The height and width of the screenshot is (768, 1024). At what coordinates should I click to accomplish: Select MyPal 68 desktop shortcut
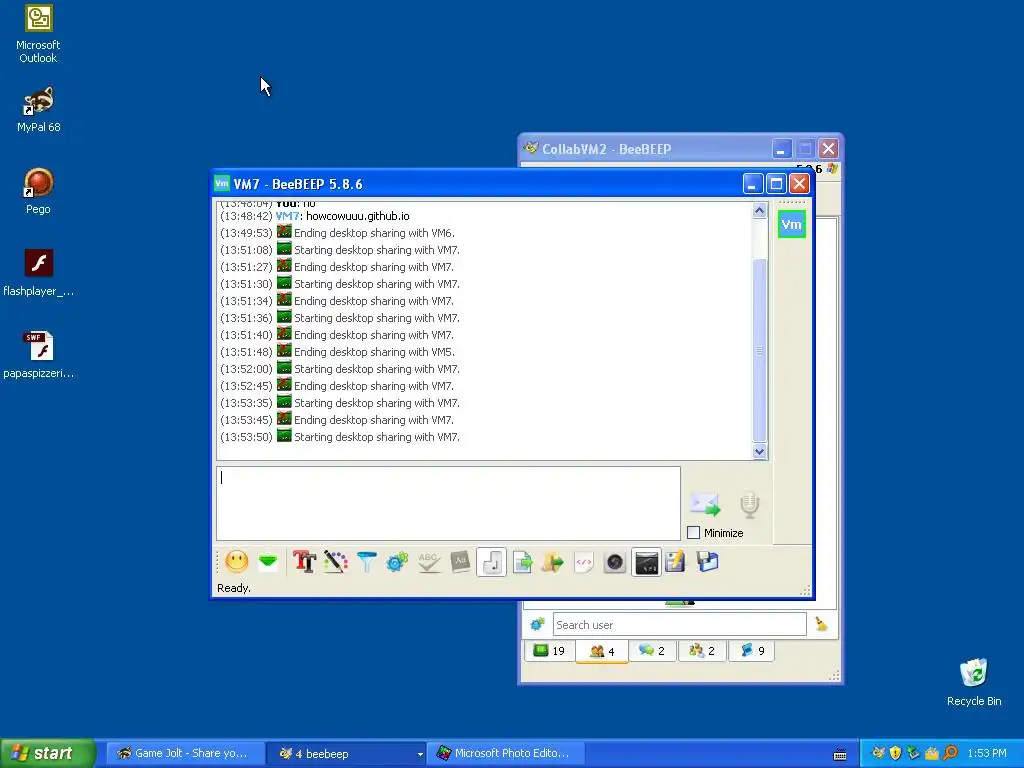coord(39,110)
